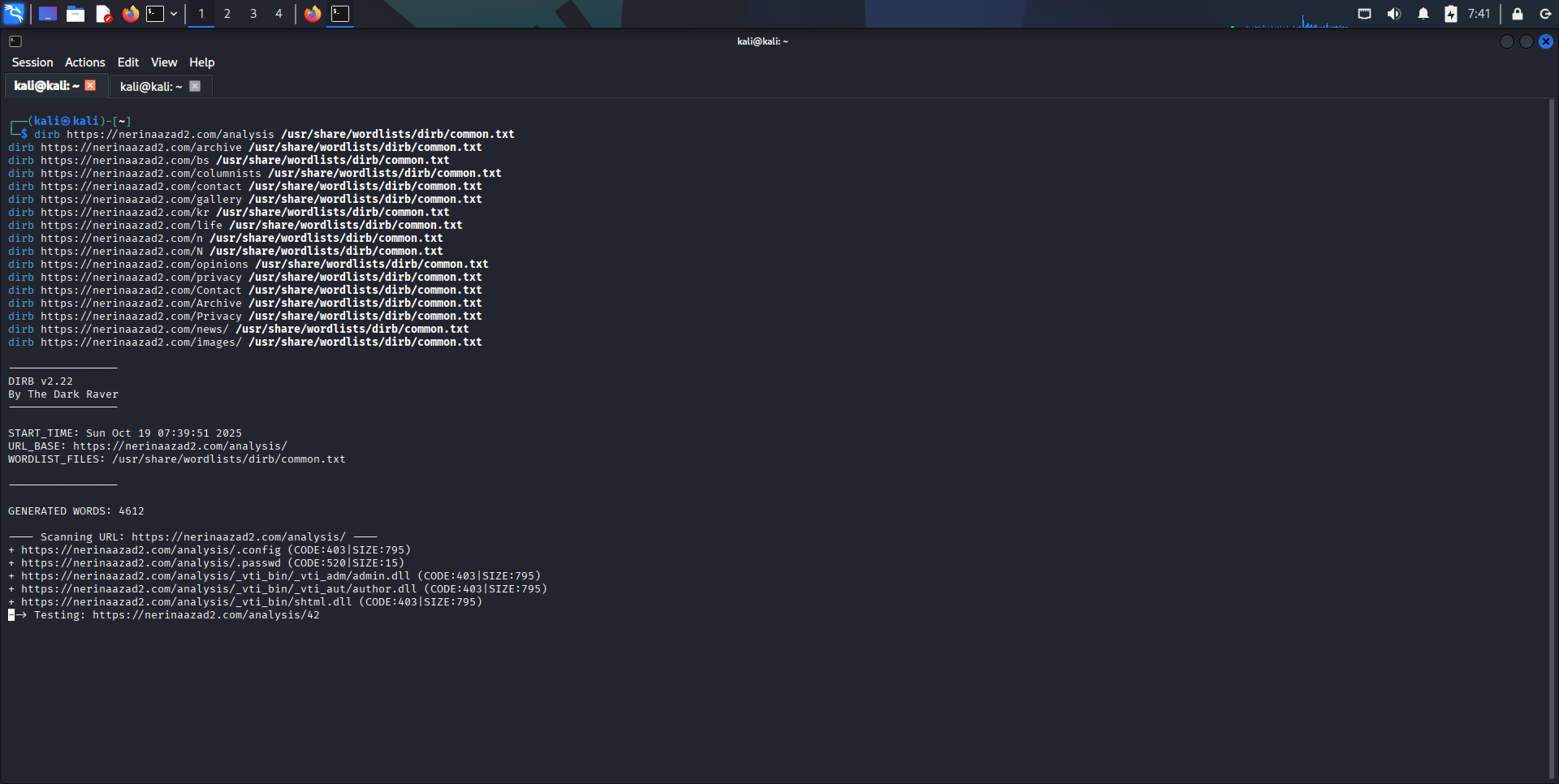The height and width of the screenshot is (784, 1559).
Task: Close the first terminal tab
Action: [x=90, y=85]
